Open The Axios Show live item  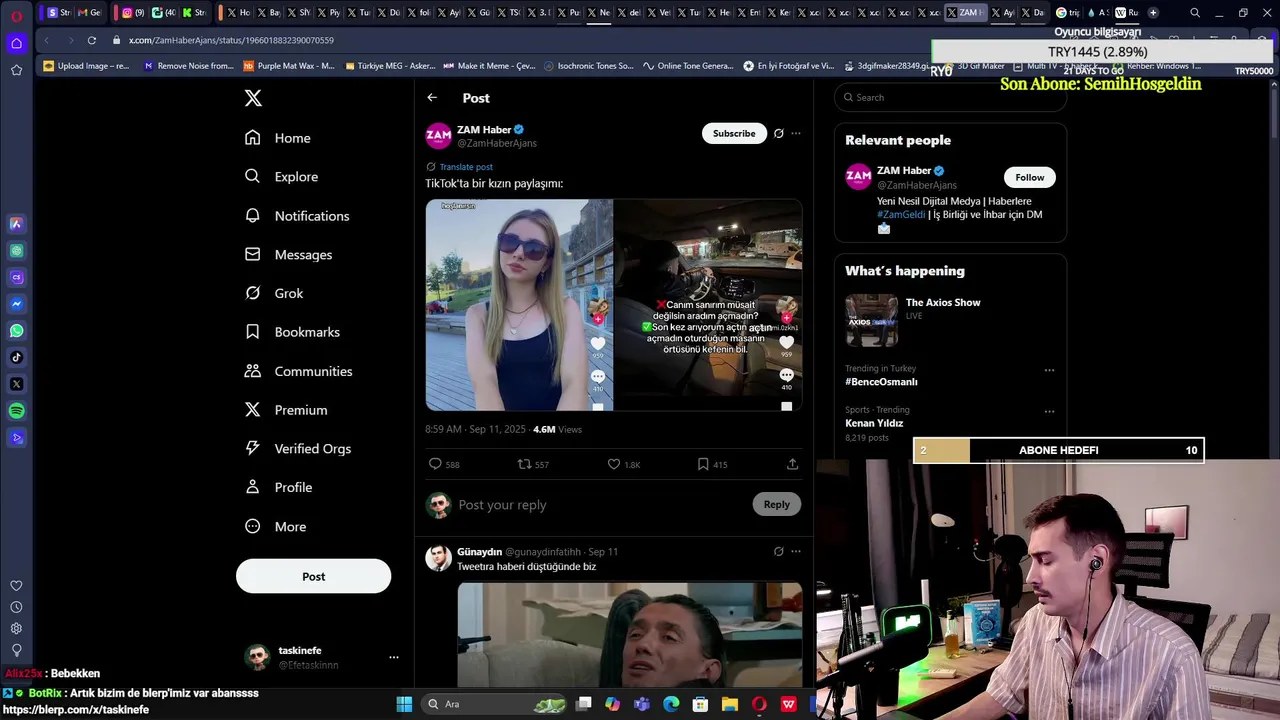pos(950,320)
